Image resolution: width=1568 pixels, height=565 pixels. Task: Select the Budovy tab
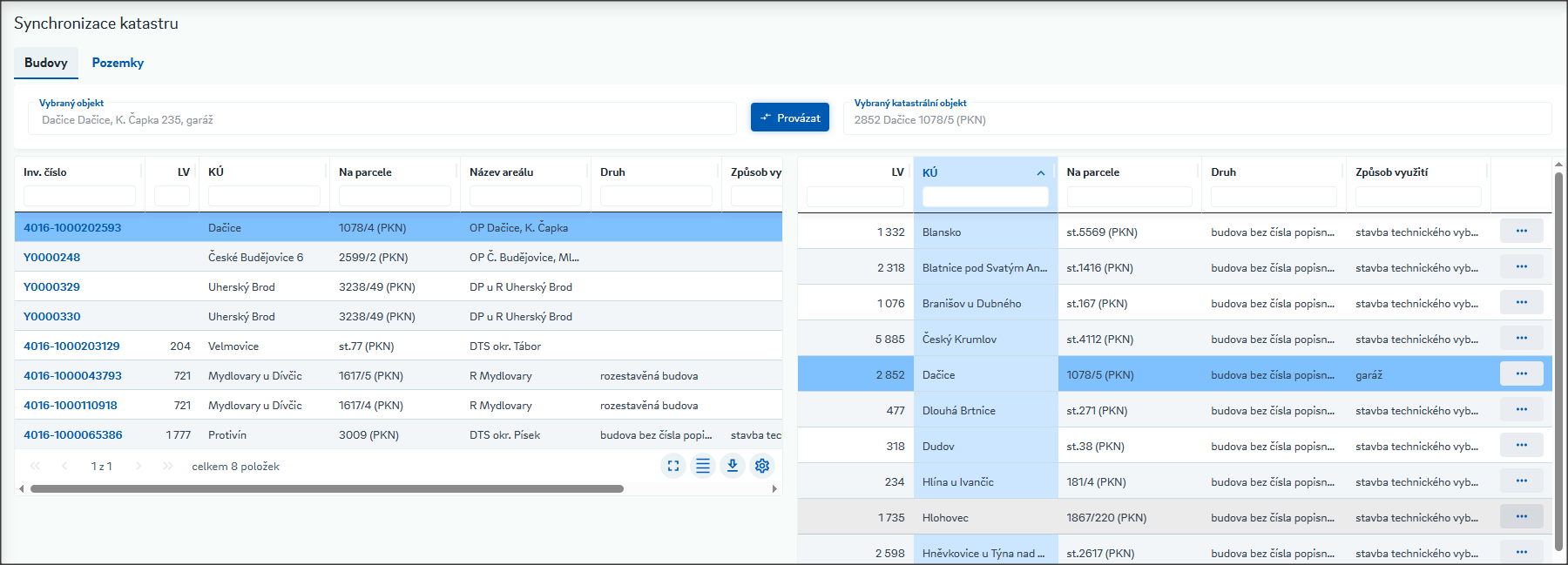(46, 63)
